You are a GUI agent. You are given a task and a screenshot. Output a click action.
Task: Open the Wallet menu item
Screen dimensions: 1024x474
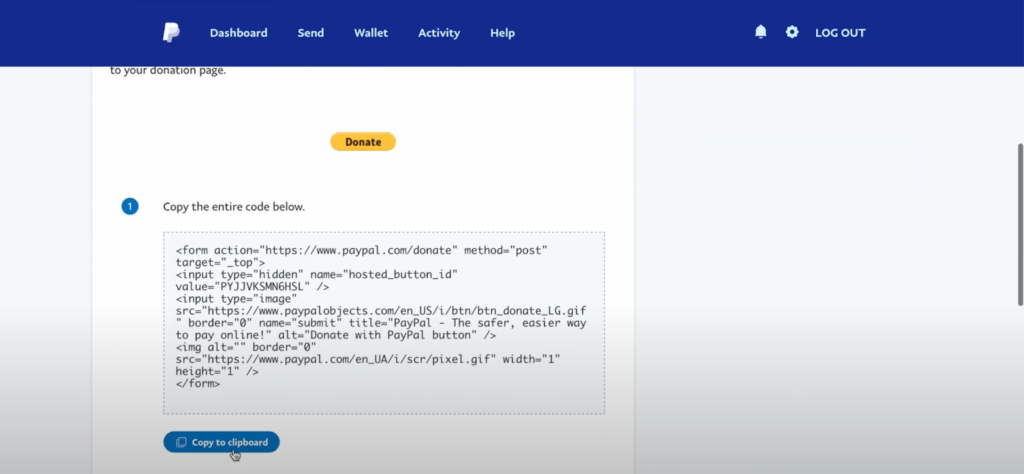coord(371,33)
